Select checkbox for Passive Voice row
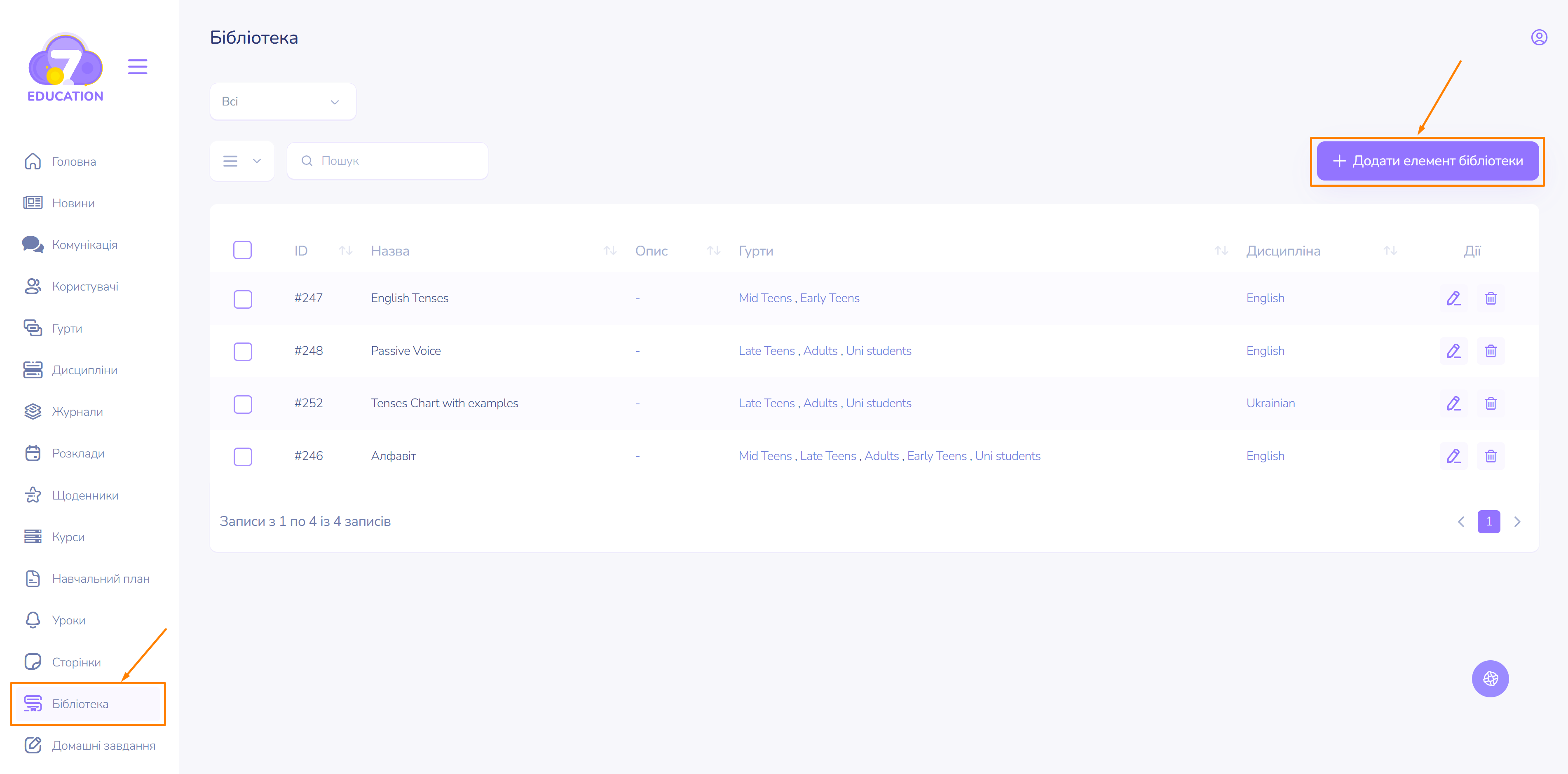This screenshot has height=774, width=1568. point(242,352)
